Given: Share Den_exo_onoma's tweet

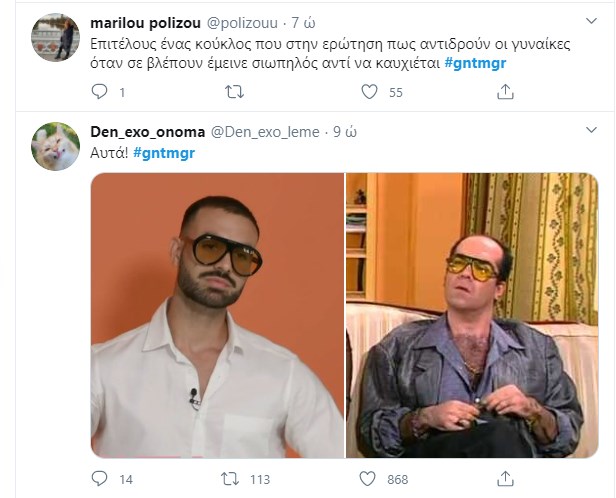Looking at the screenshot, I should 505,479.
